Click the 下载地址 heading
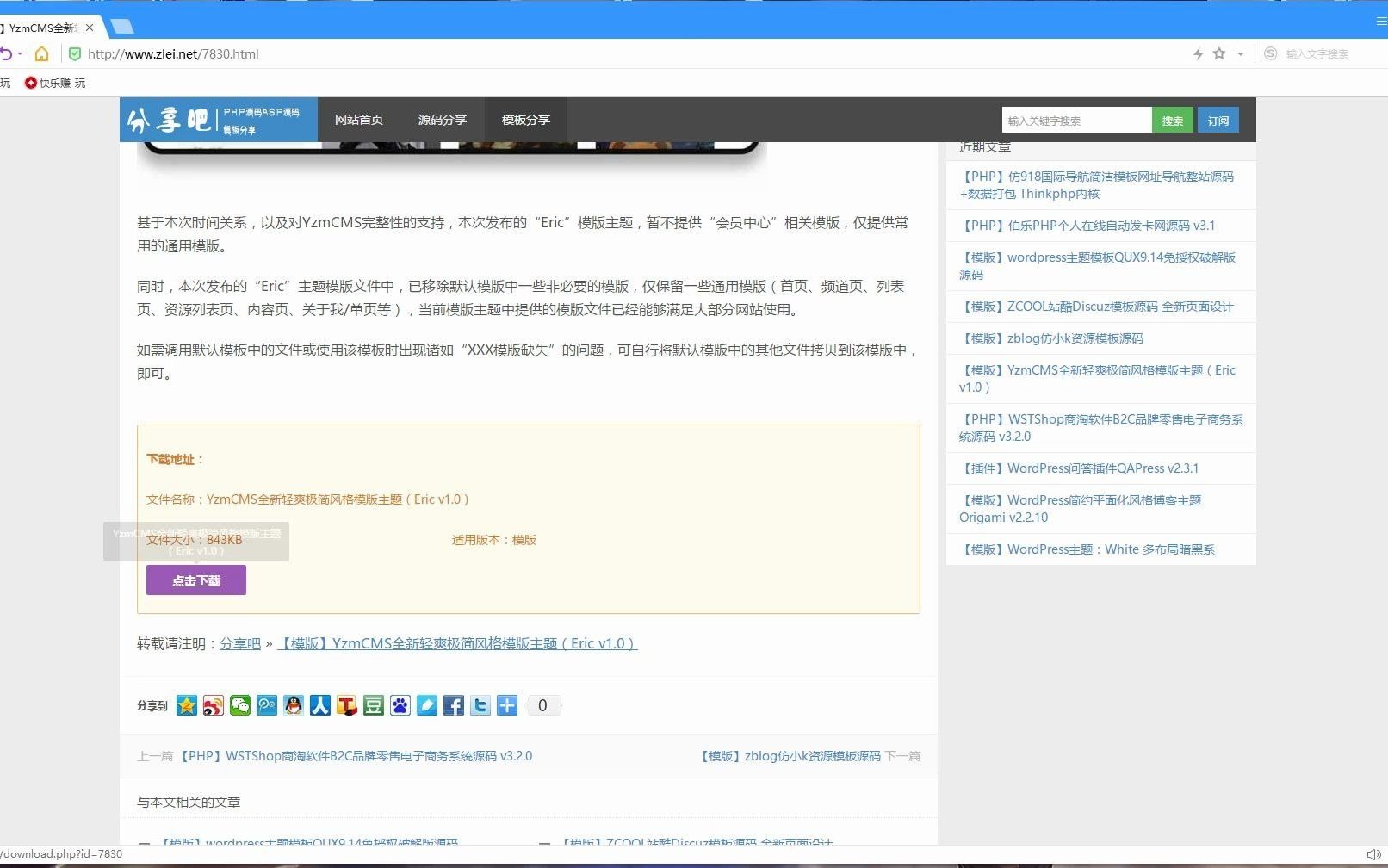Screen dimensions: 1388x868 (175, 459)
